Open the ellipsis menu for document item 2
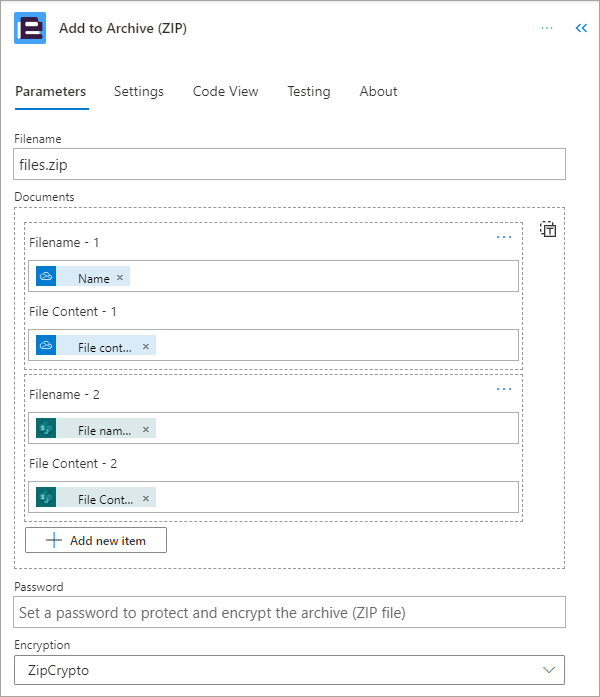 tap(504, 389)
